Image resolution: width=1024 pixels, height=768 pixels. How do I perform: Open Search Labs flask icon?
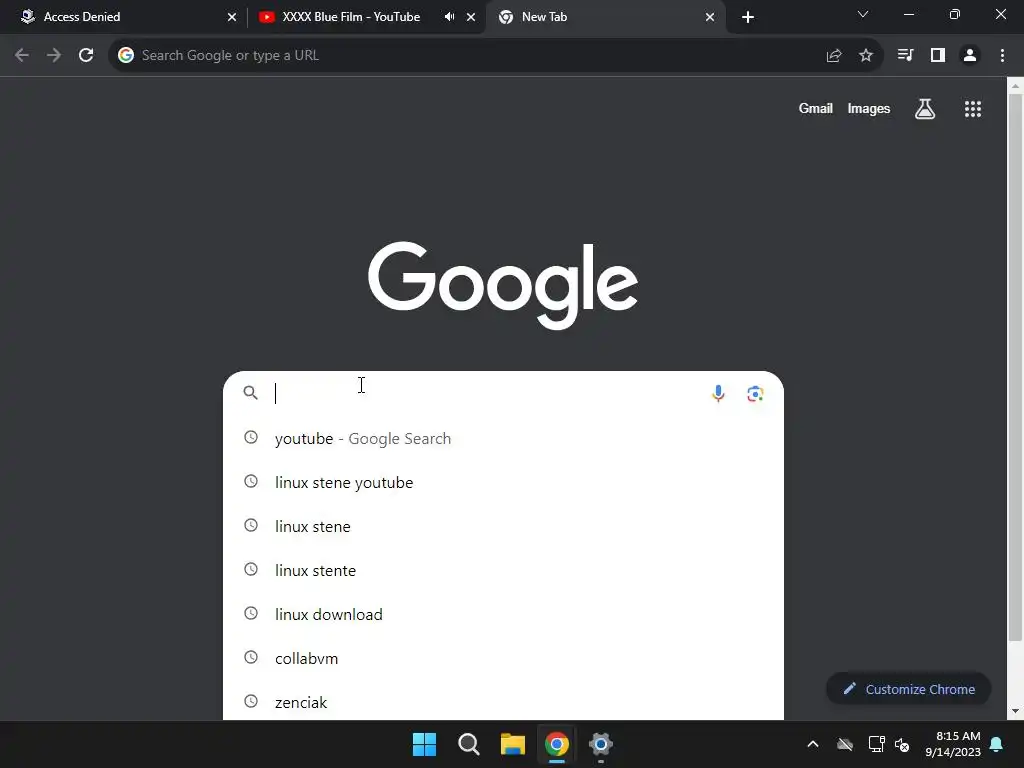tap(925, 109)
